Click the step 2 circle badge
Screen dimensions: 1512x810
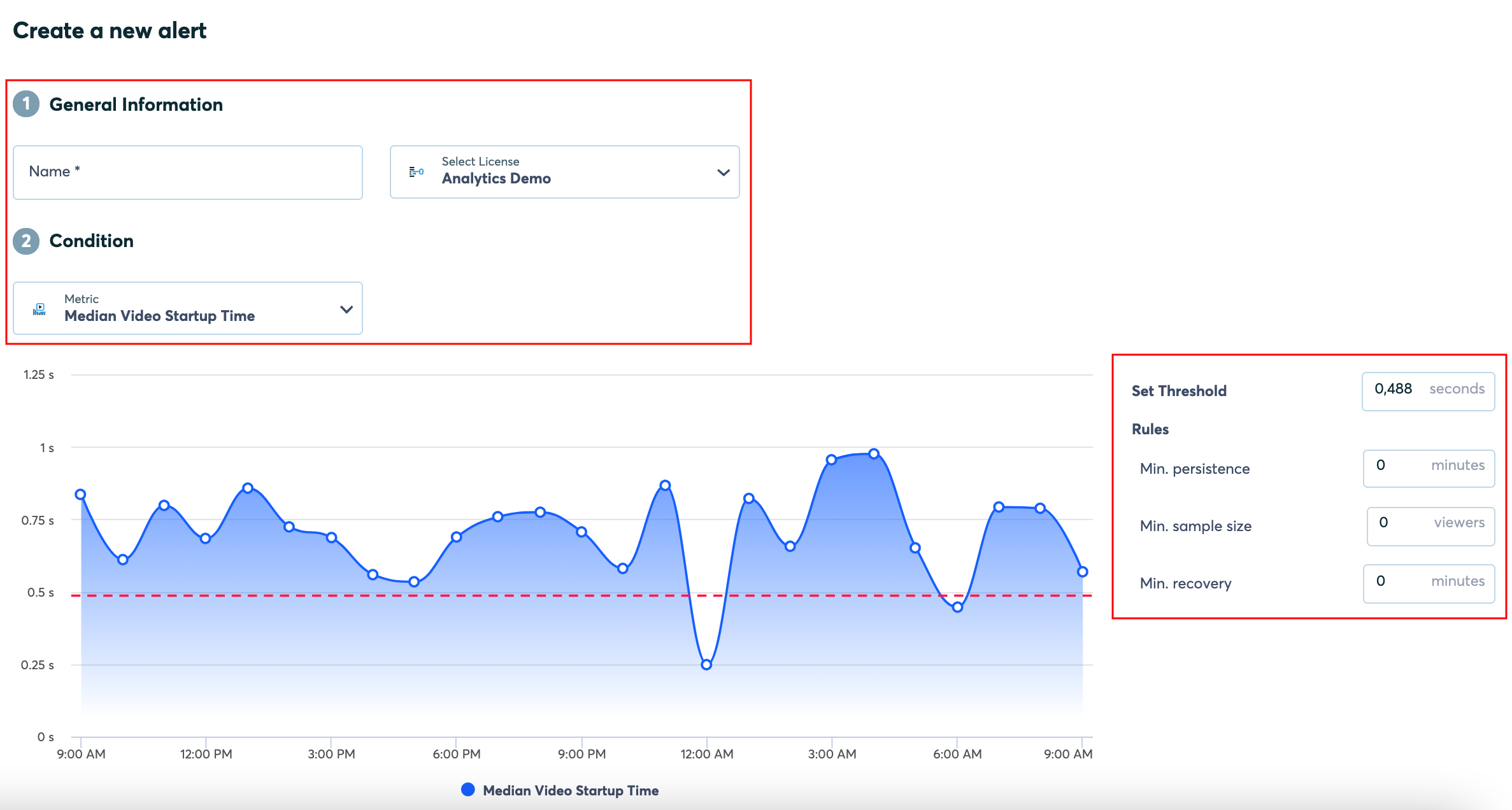tap(26, 241)
